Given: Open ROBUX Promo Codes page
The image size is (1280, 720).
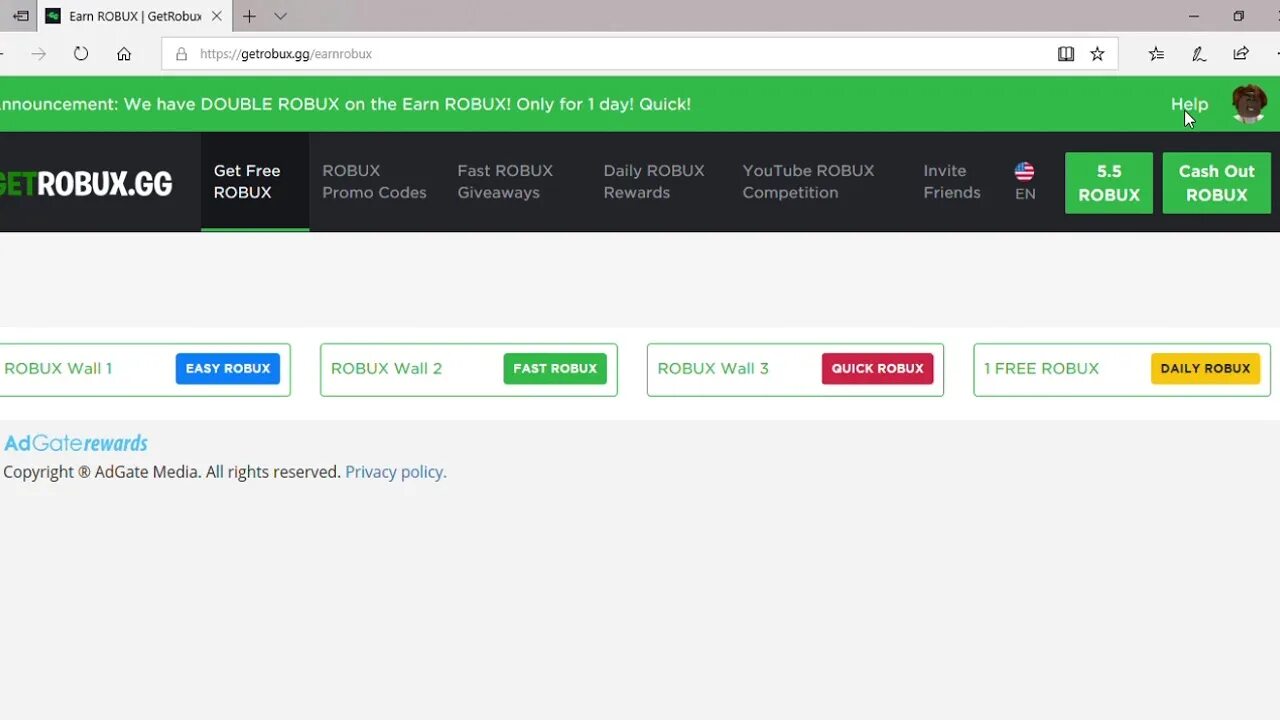Looking at the screenshot, I should 374,182.
